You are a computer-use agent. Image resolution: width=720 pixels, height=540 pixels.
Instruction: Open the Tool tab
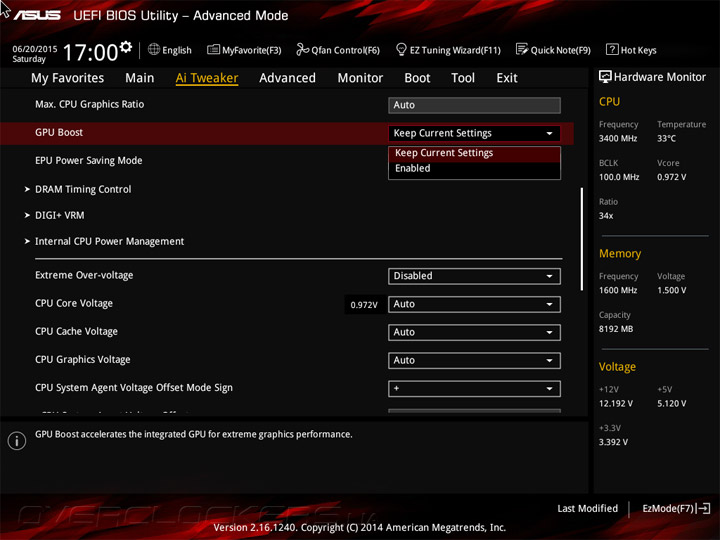pyautogui.click(x=463, y=78)
